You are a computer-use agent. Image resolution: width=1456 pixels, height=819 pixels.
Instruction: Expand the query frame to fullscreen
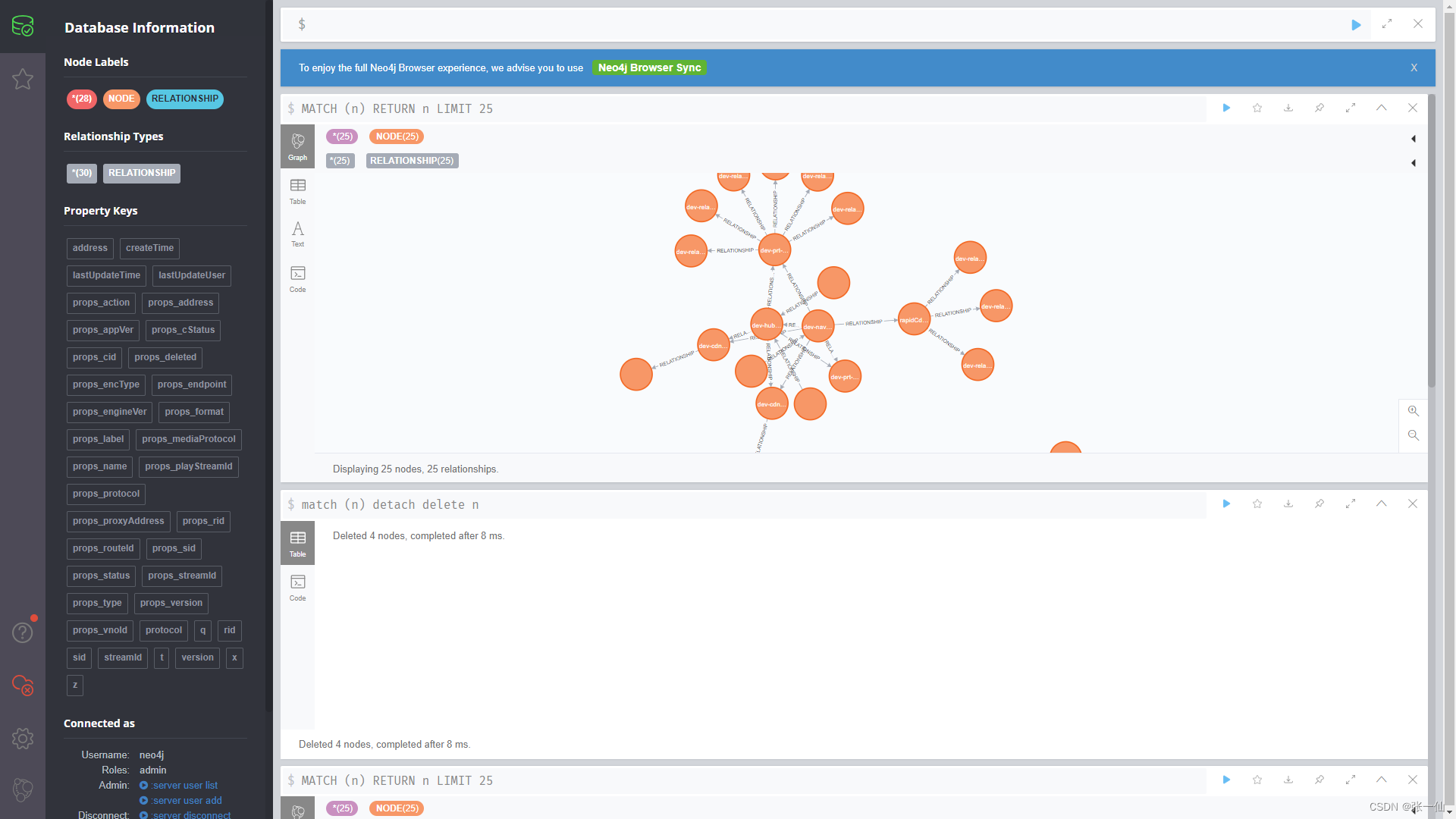(x=1350, y=108)
